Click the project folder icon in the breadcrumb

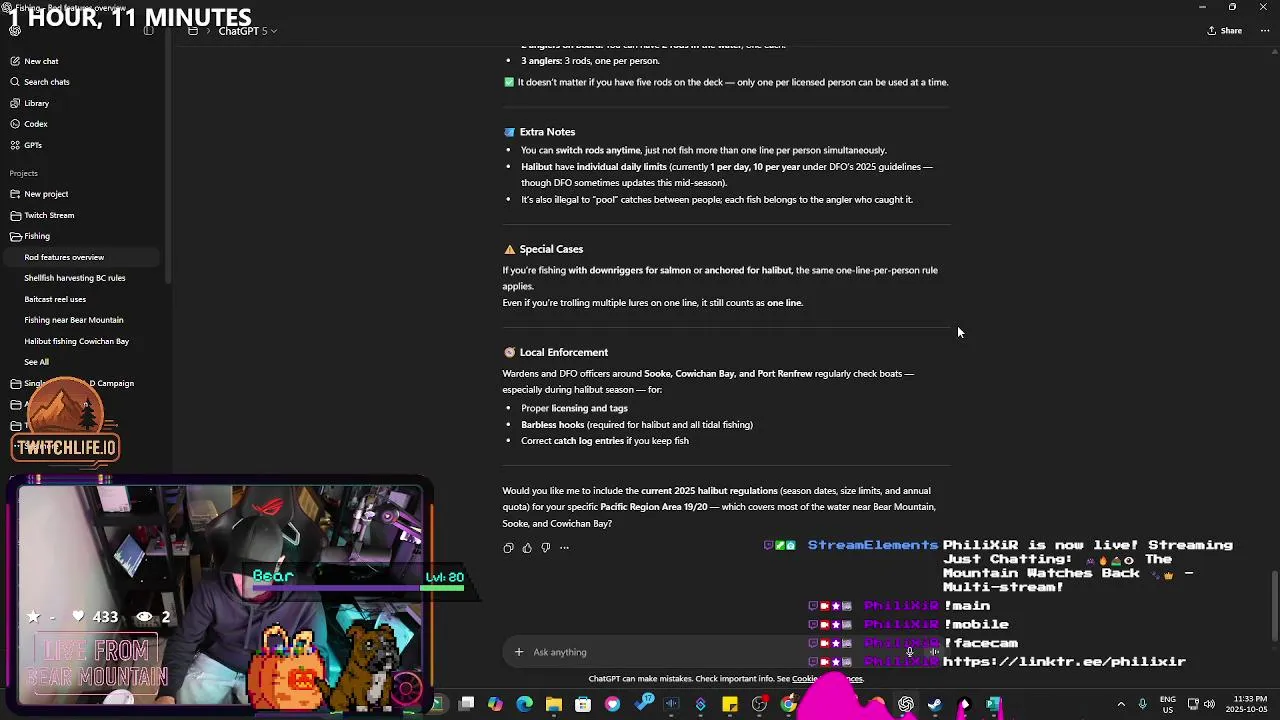pos(193,31)
